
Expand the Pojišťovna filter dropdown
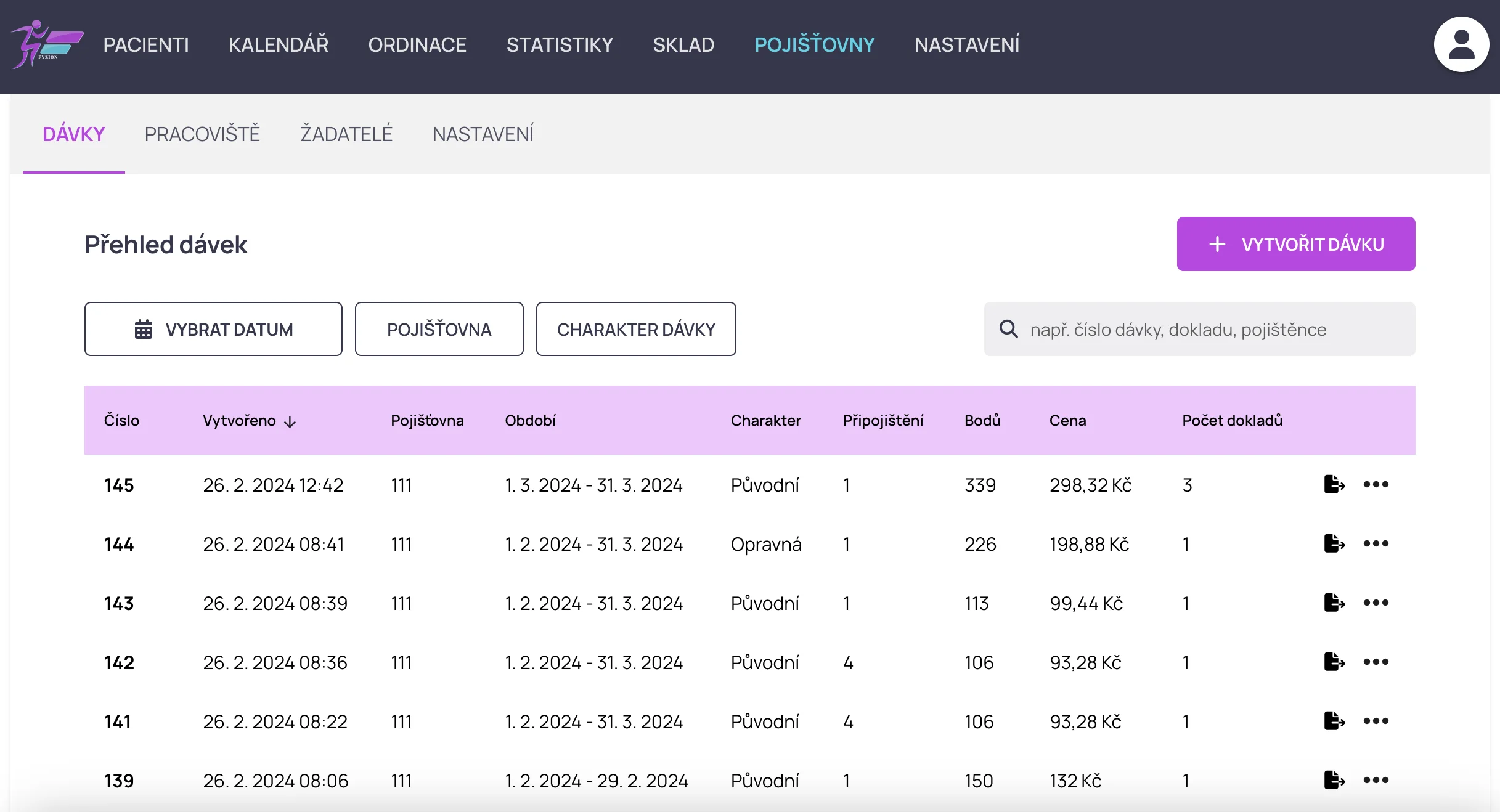click(x=439, y=329)
